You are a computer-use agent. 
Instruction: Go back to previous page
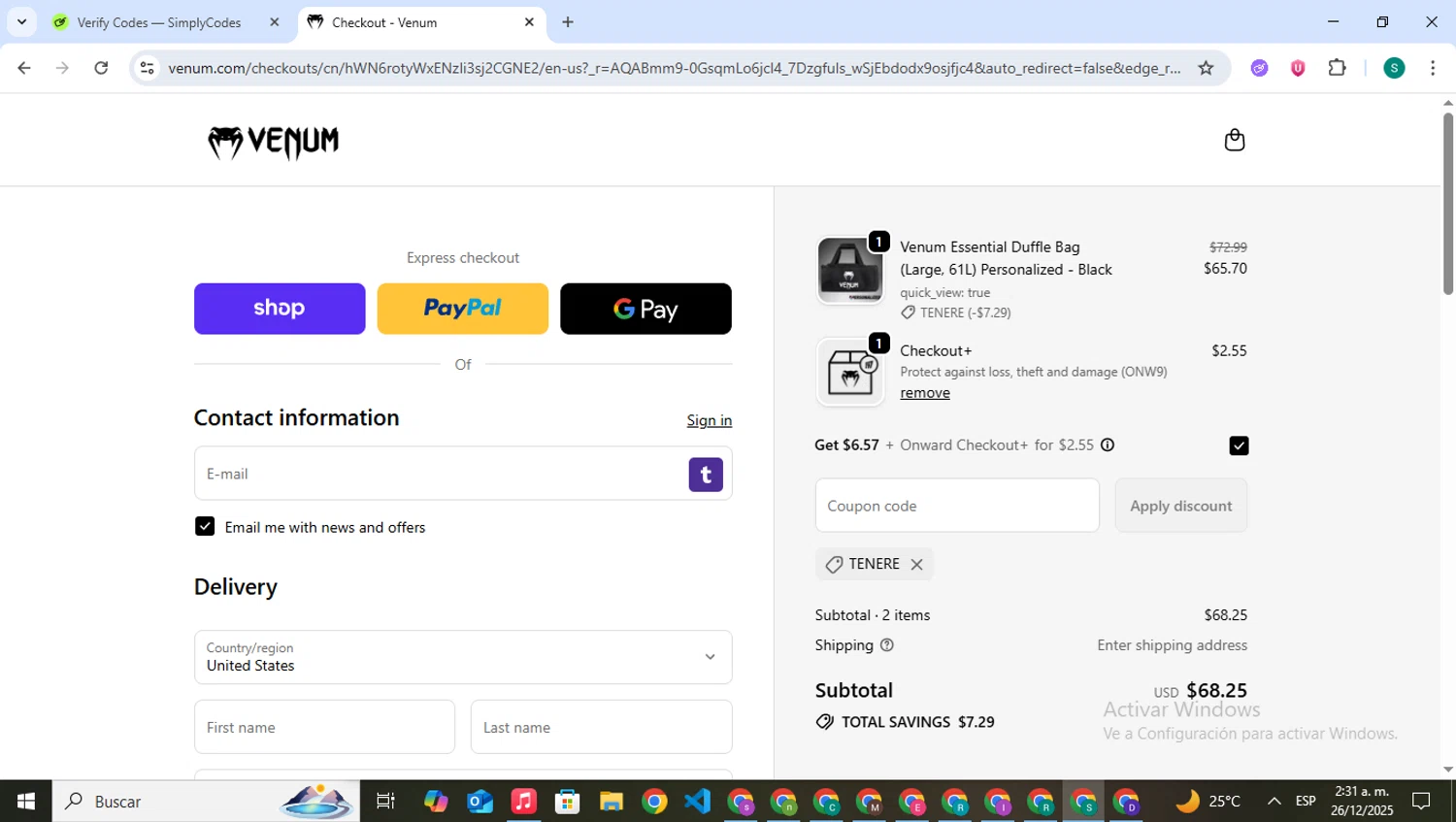pos(24,68)
